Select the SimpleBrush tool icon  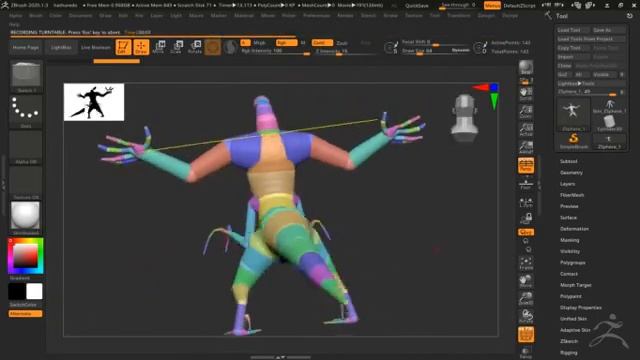pos(573,141)
